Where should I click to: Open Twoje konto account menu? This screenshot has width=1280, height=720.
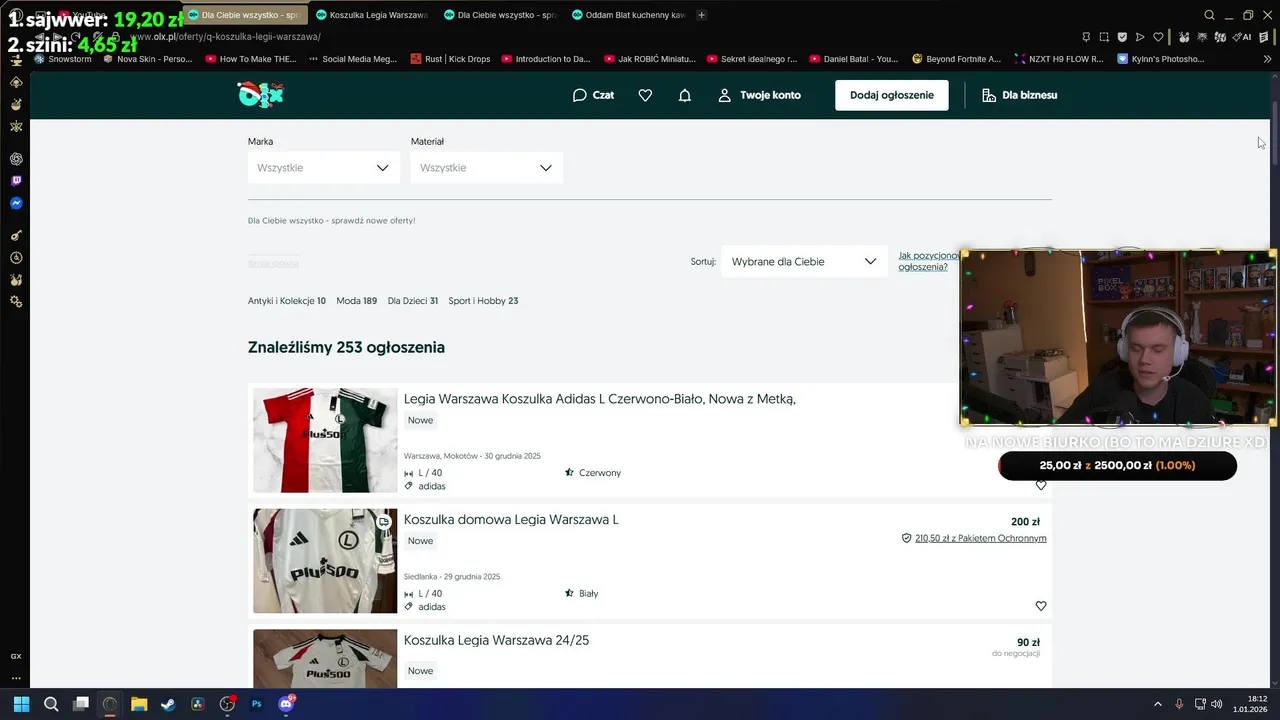coord(760,95)
